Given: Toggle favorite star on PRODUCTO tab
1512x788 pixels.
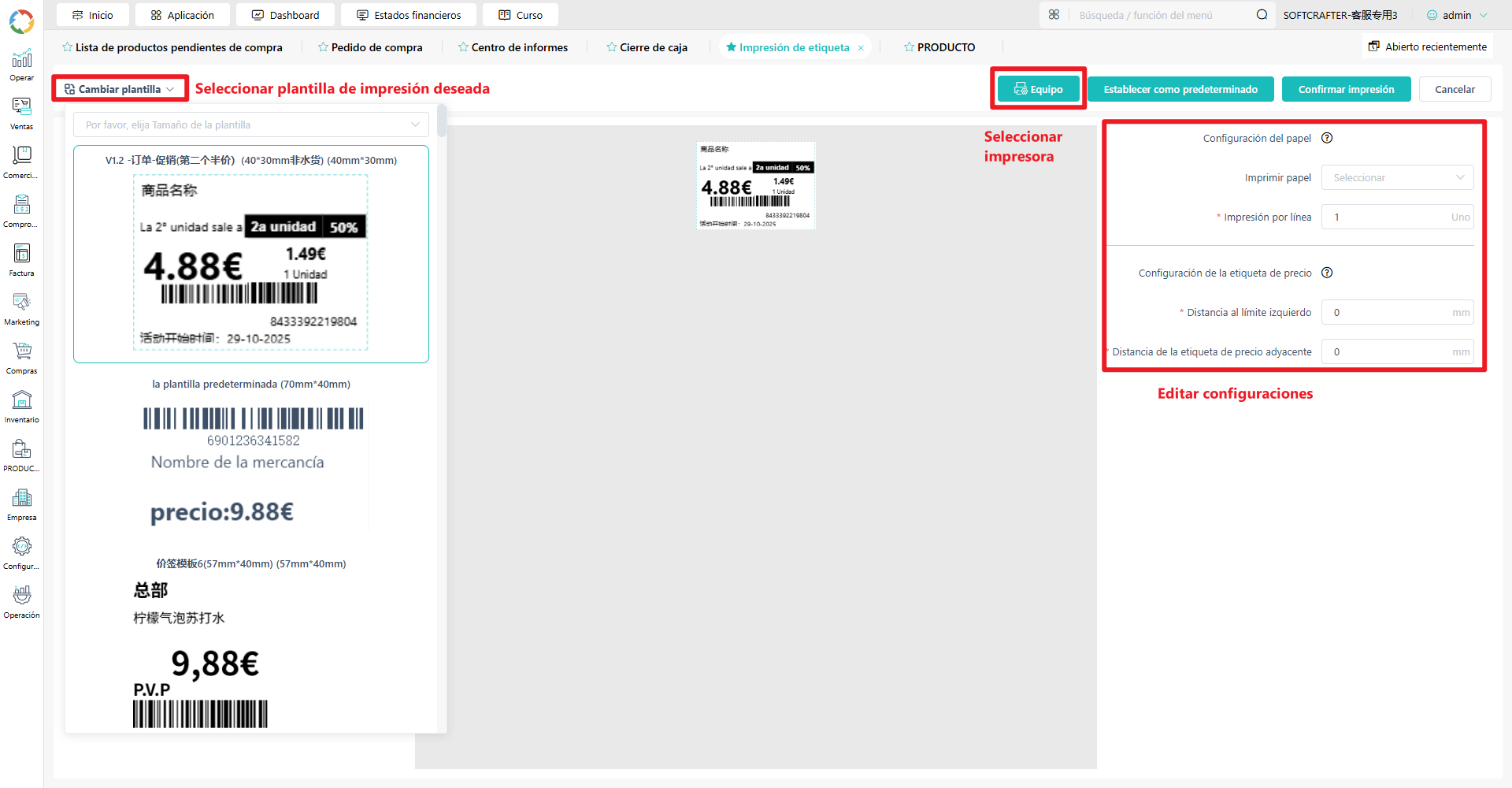Looking at the screenshot, I should [909, 47].
